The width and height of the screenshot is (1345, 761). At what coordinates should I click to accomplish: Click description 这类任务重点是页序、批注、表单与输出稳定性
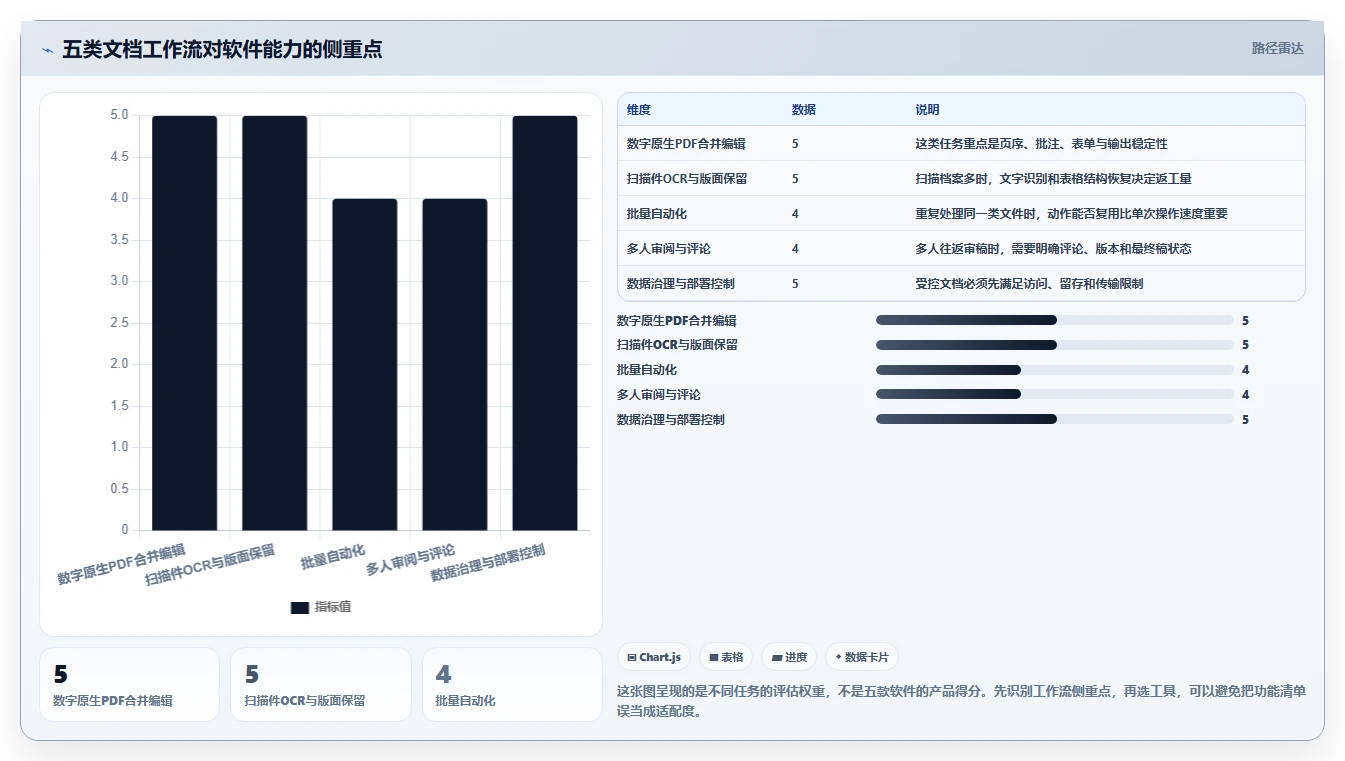1041,144
